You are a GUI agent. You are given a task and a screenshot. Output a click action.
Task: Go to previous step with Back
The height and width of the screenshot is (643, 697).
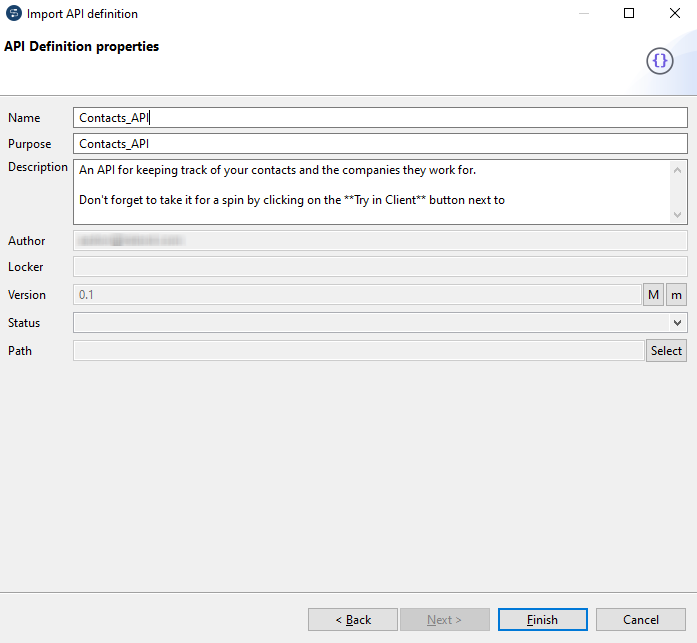point(353,619)
